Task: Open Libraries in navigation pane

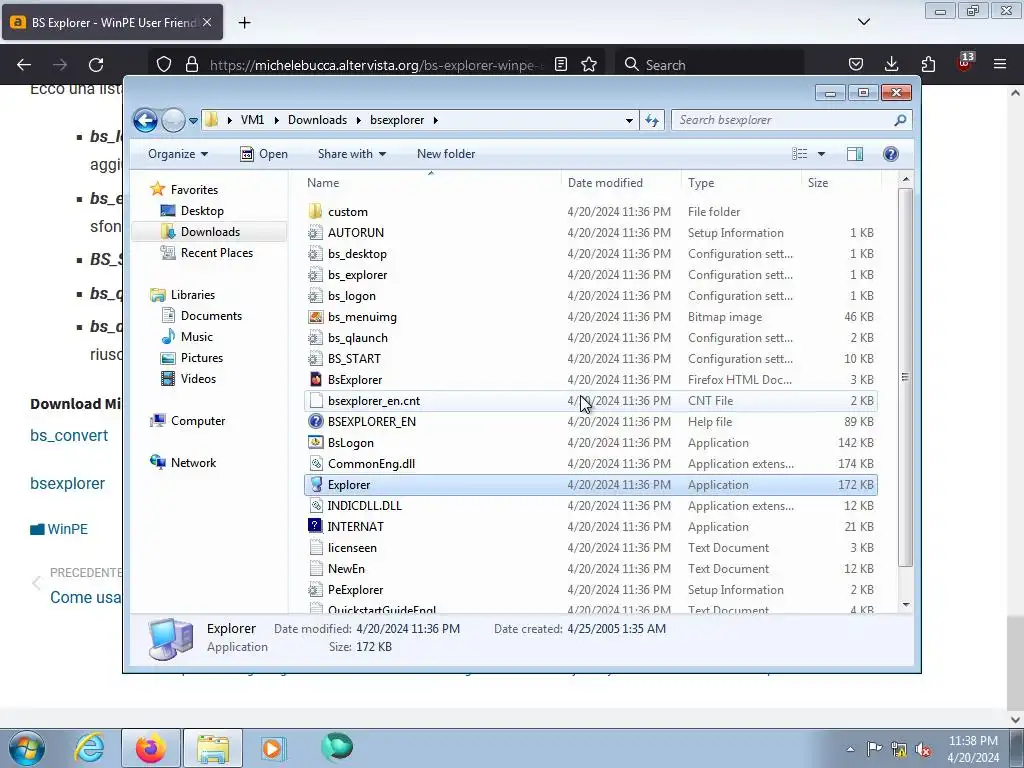Action: coord(193,295)
